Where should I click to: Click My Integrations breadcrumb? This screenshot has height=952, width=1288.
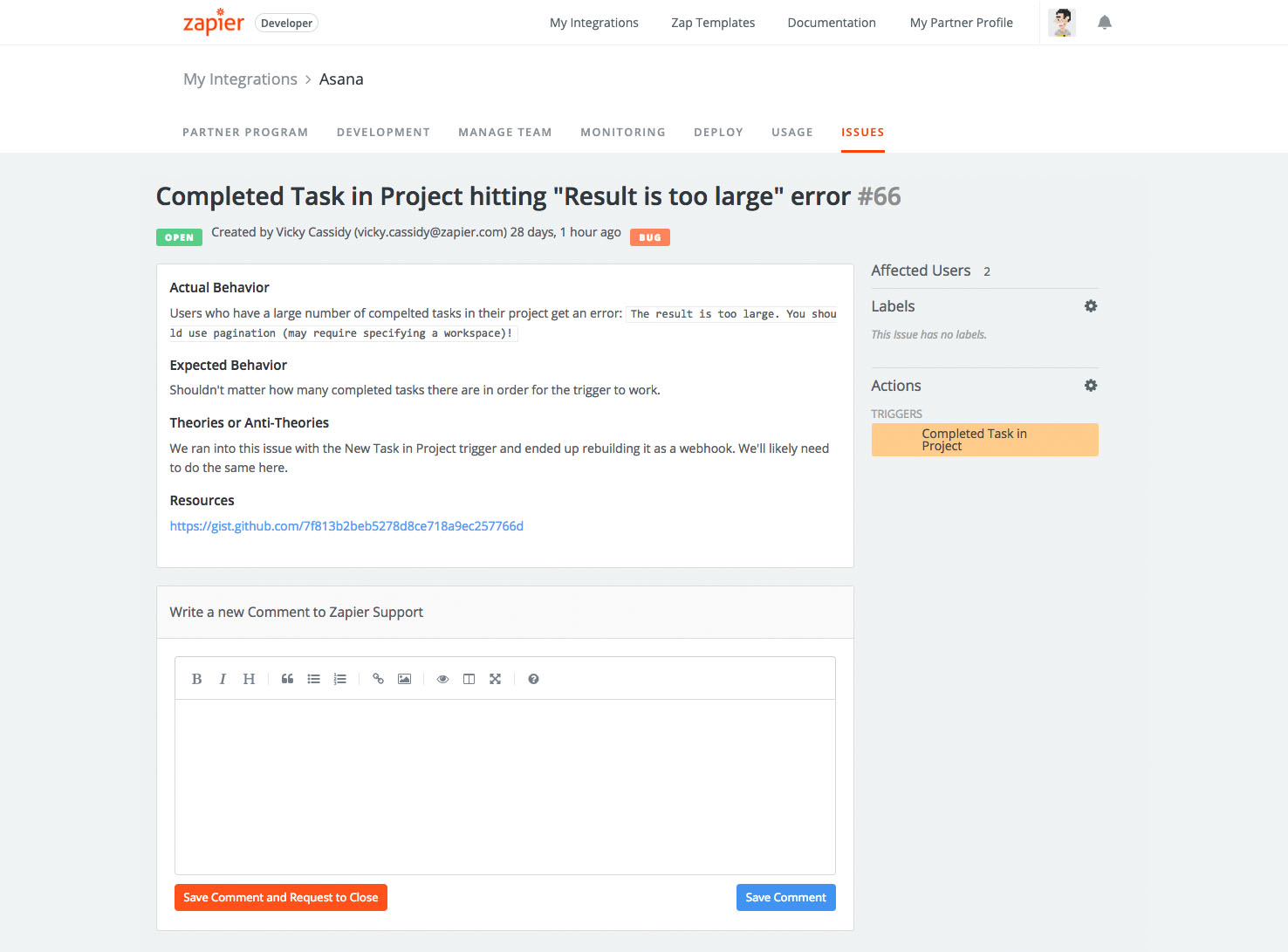pos(240,79)
